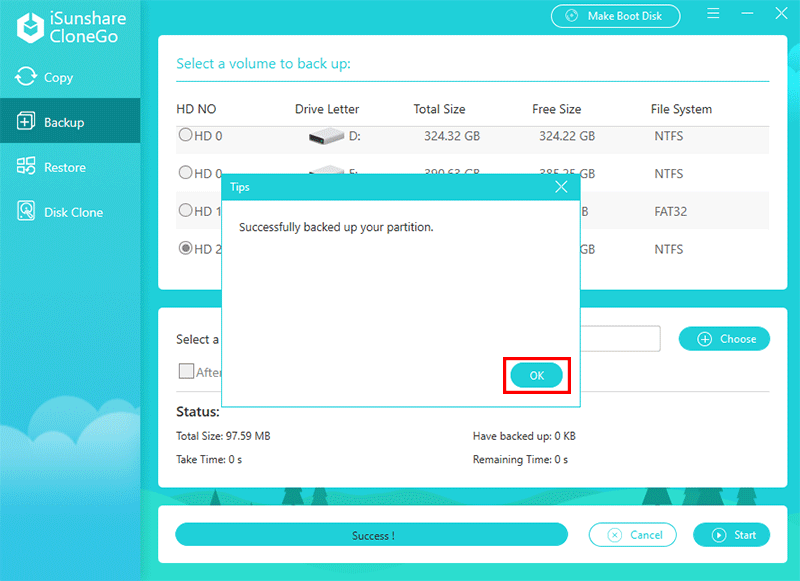This screenshot has width=800, height=581.
Task: Click the backup path input field
Action: tap(620, 339)
